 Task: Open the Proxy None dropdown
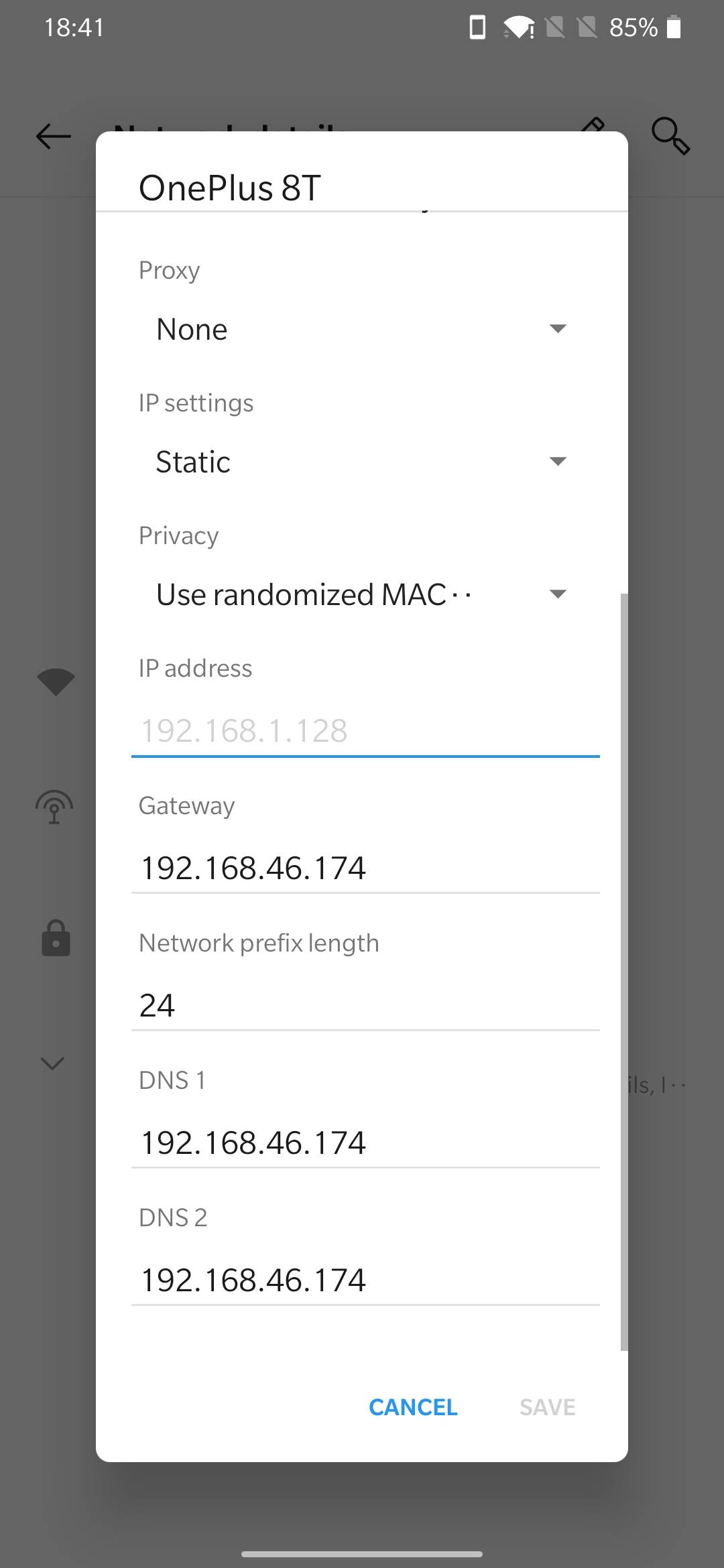(362, 329)
